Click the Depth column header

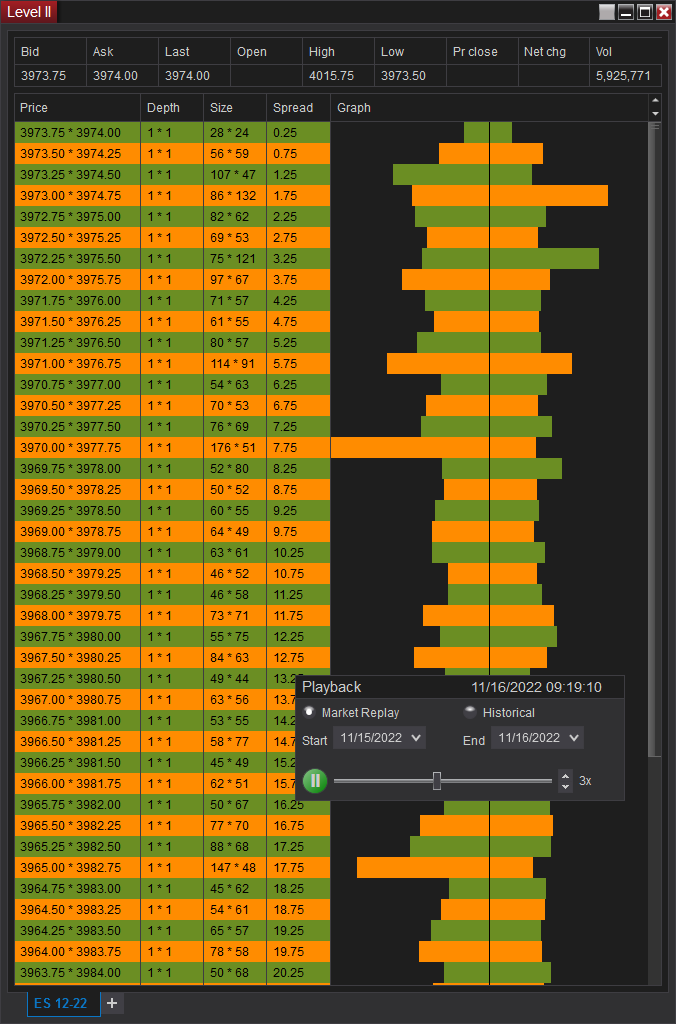coord(172,108)
